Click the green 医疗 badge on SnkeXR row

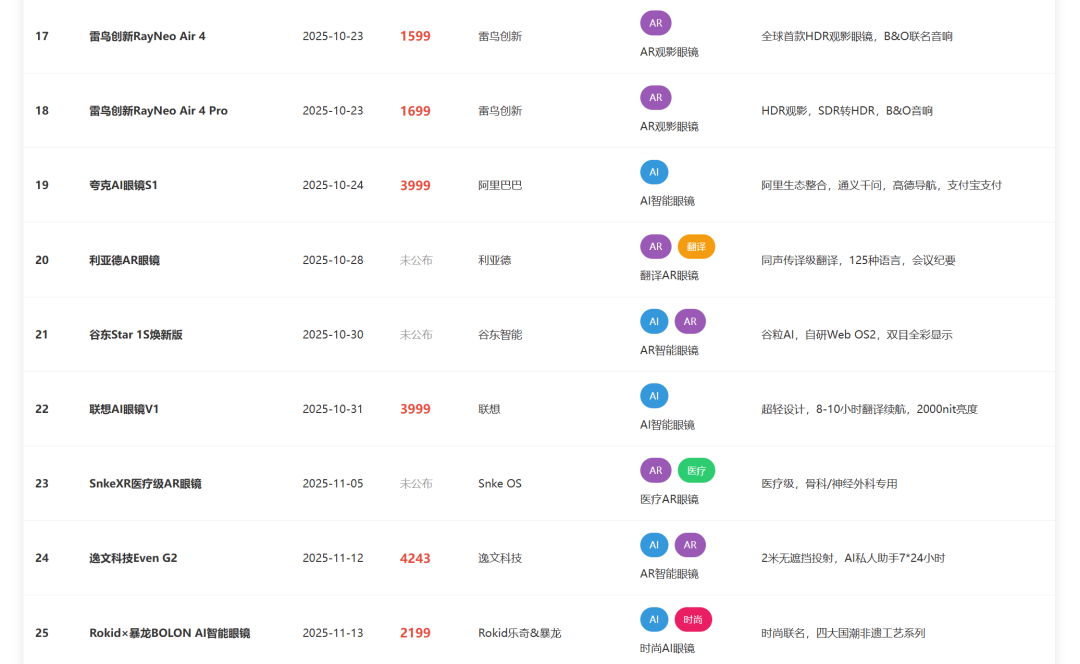point(696,470)
